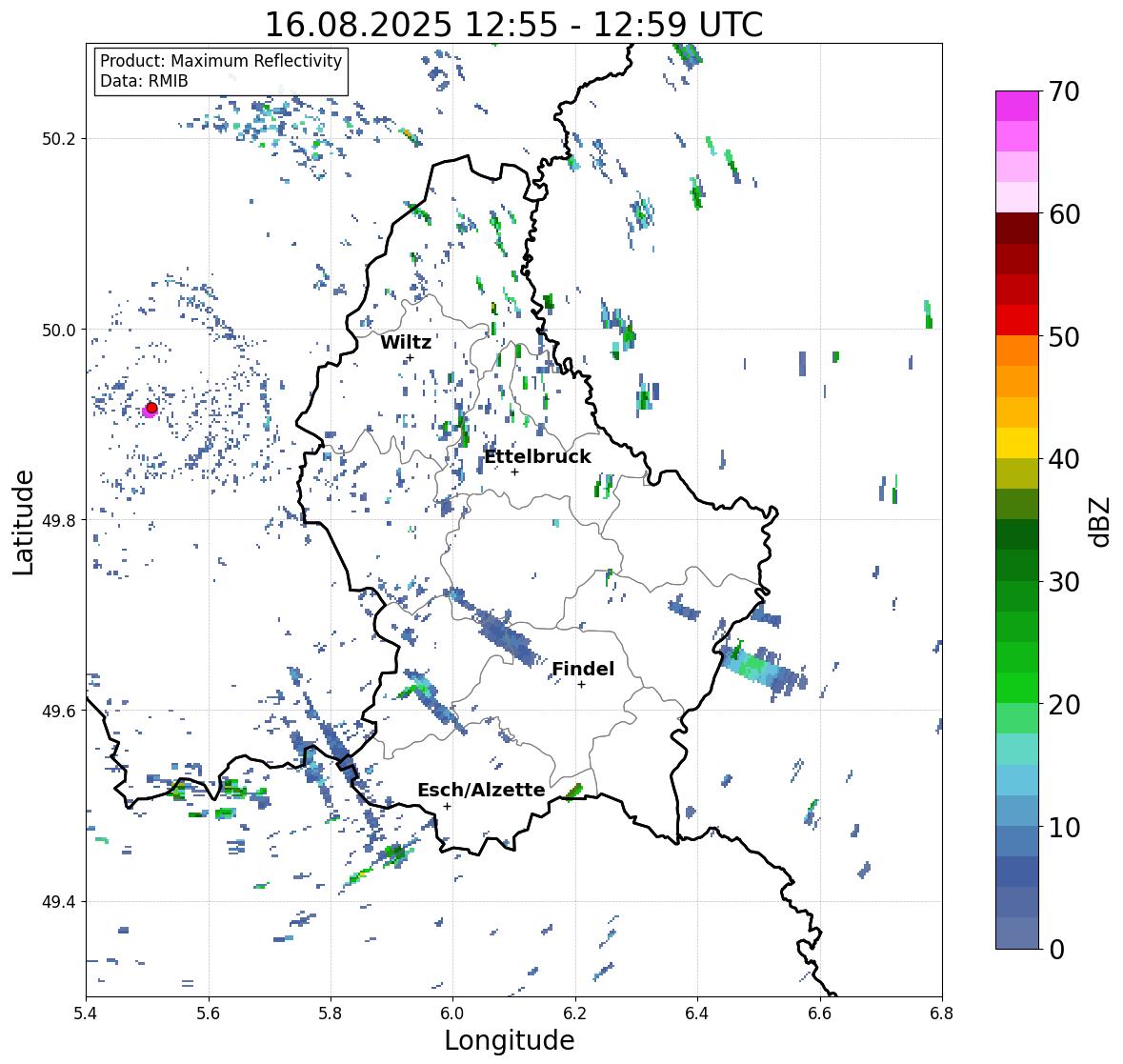
Task: Click the 'Product: Maximum Reflectivity' text
Action: tap(221, 61)
